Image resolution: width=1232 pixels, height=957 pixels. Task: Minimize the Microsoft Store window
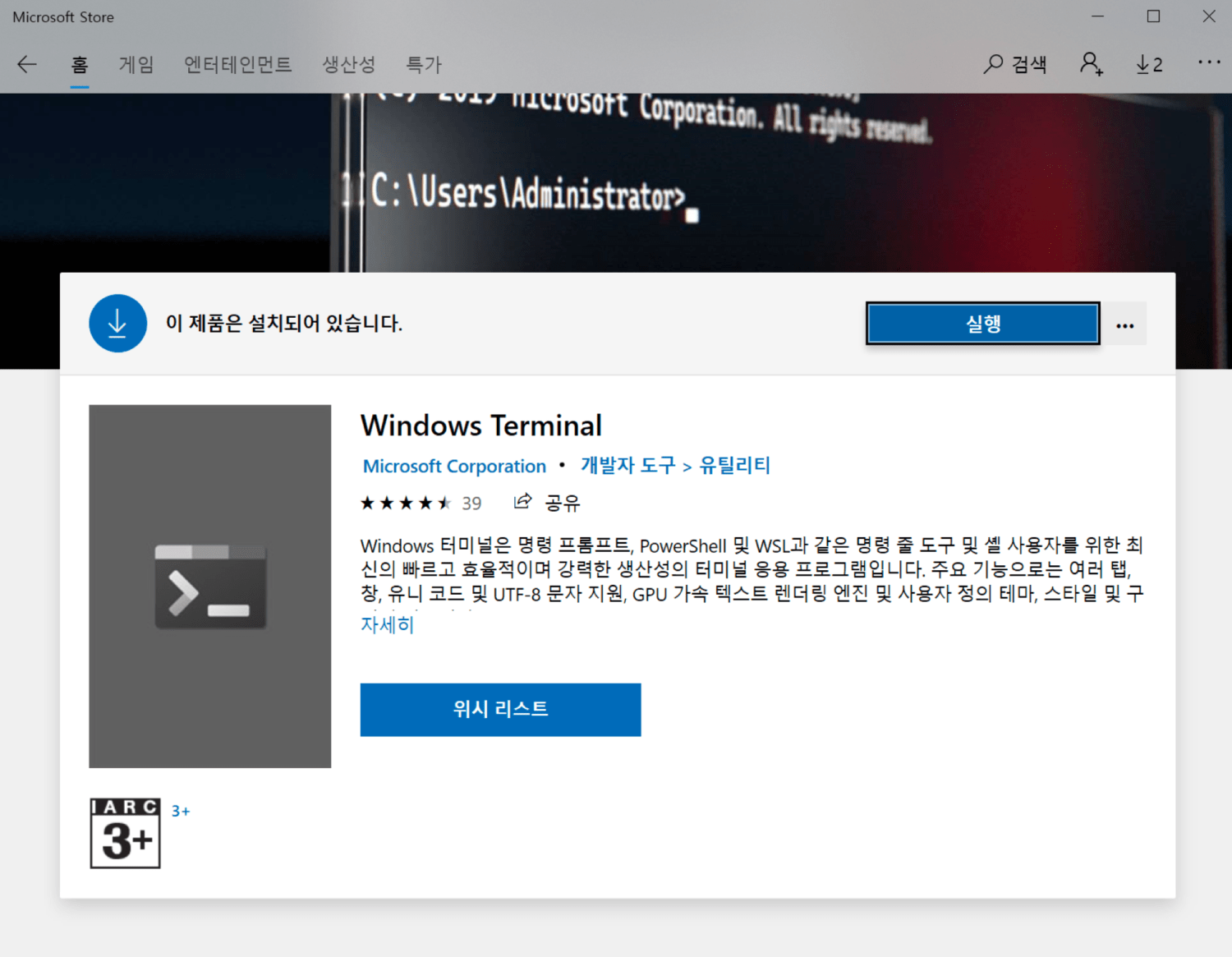pyautogui.click(x=1098, y=16)
